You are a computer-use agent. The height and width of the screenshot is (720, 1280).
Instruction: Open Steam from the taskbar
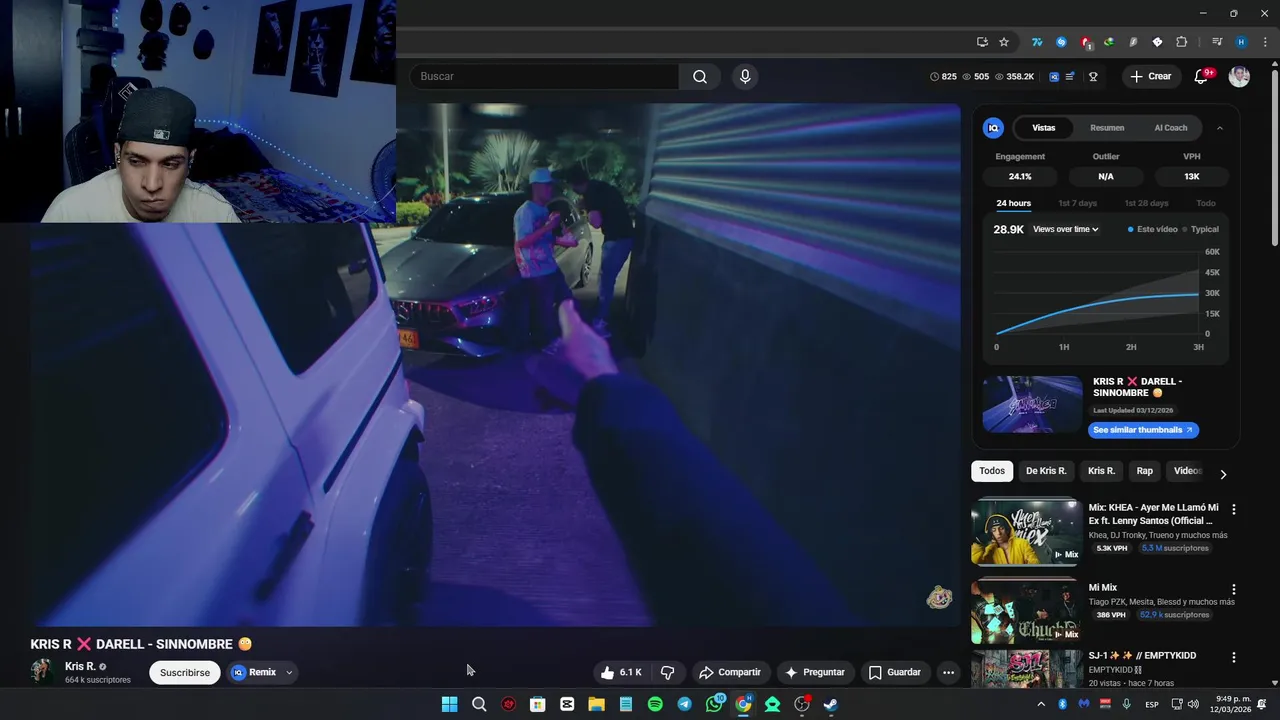click(x=831, y=704)
